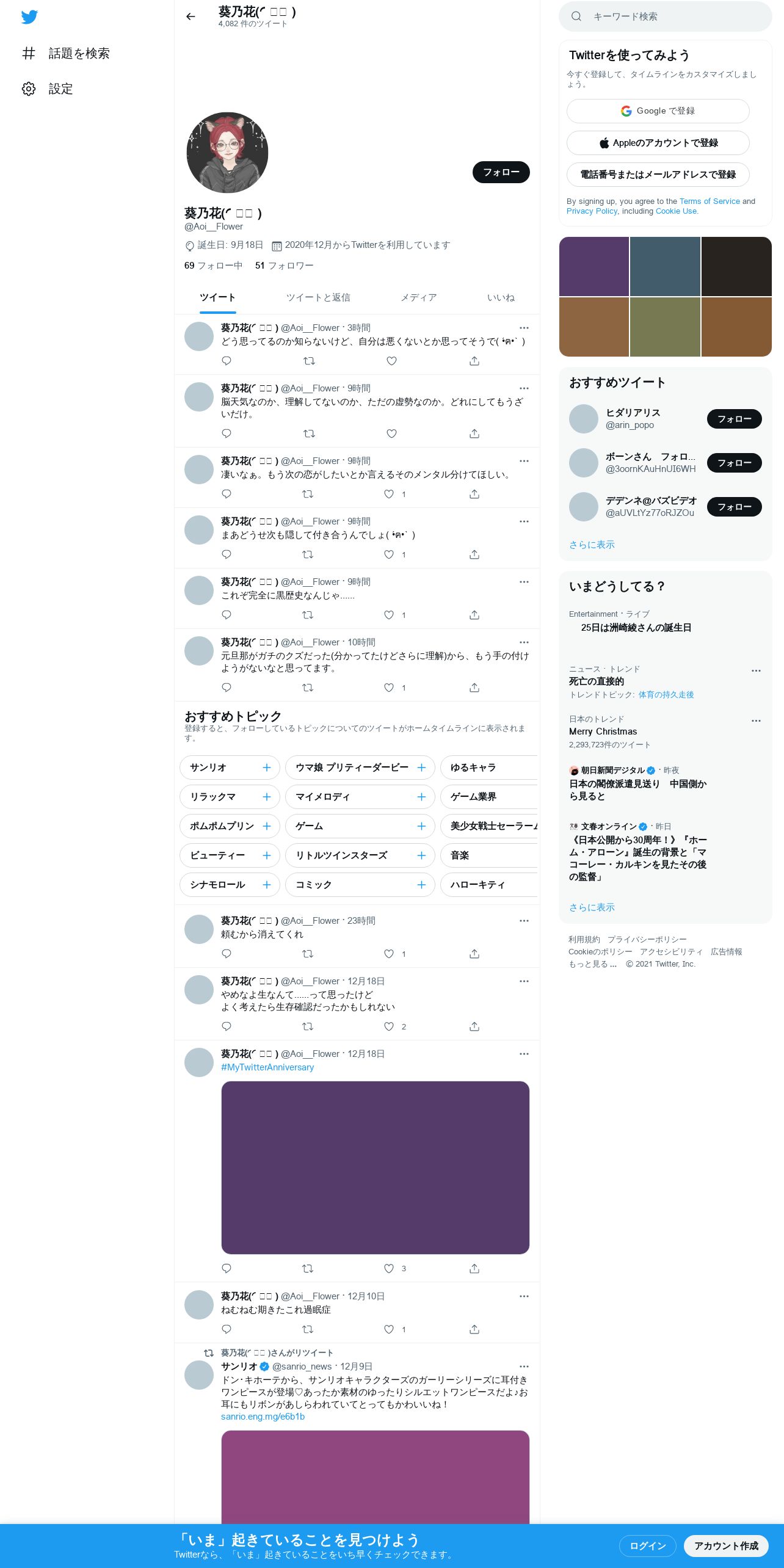The height and width of the screenshot is (1568, 784).
Task: Open the 体育の持久走後 trend topic link
Action: (x=666, y=695)
